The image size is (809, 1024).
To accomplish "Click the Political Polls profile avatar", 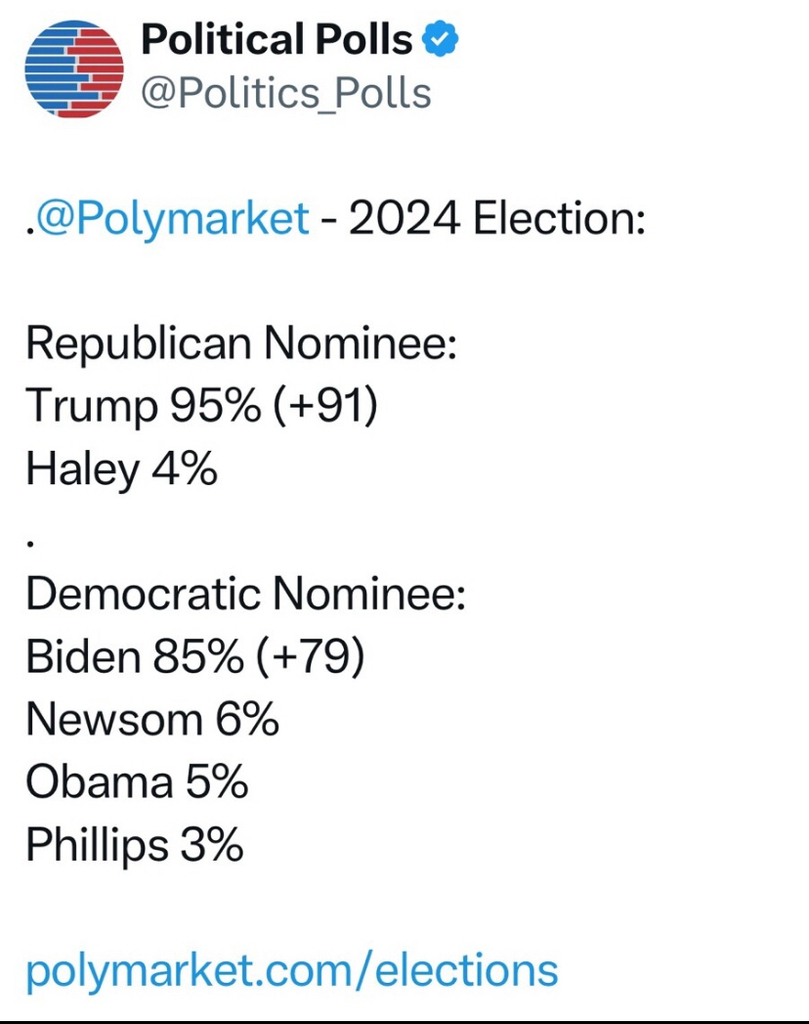I will pyautogui.click(x=72, y=68).
